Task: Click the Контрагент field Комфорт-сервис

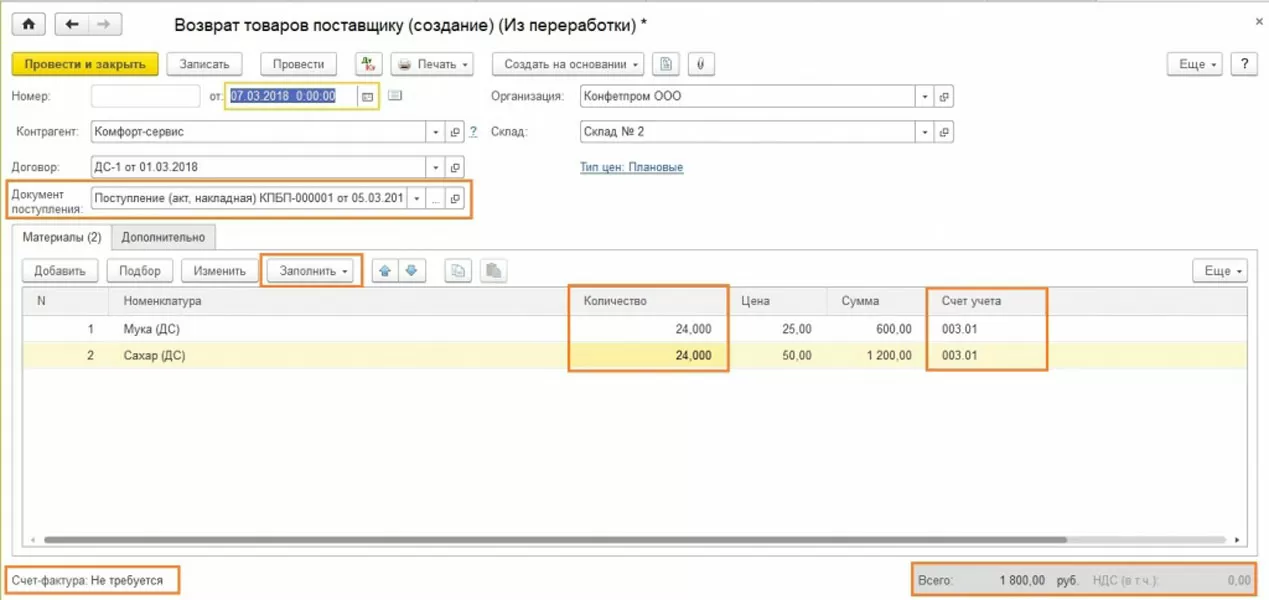Action: click(258, 132)
